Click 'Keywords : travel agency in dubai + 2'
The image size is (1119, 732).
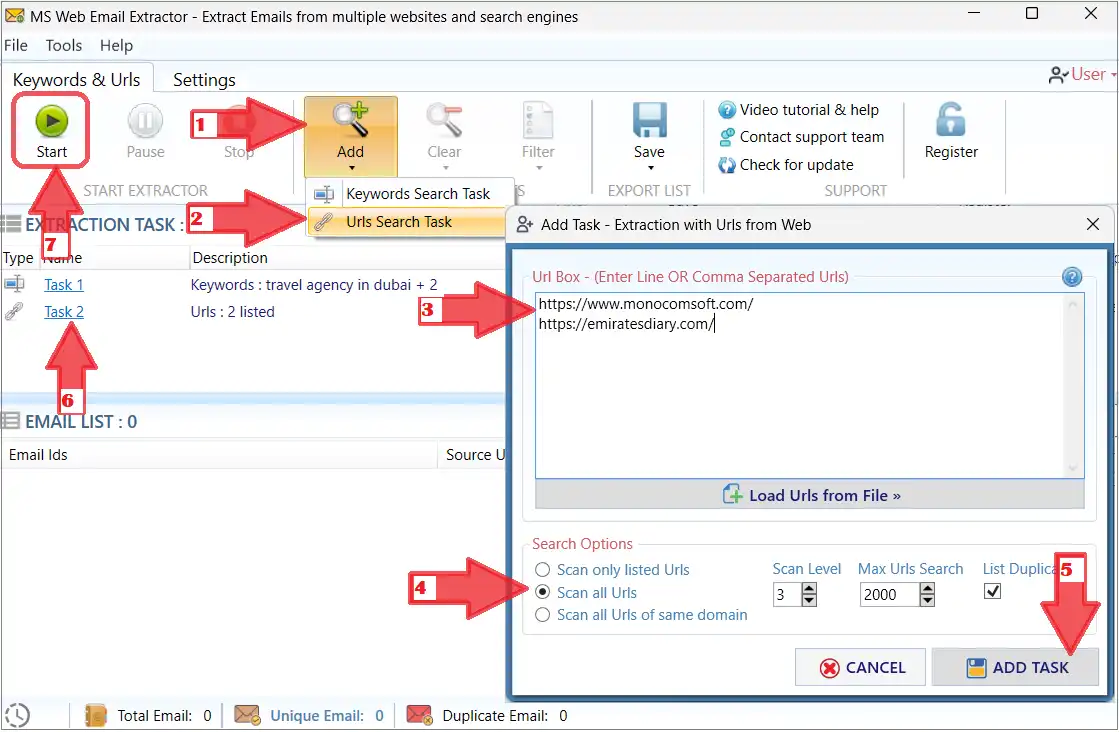[x=314, y=285]
